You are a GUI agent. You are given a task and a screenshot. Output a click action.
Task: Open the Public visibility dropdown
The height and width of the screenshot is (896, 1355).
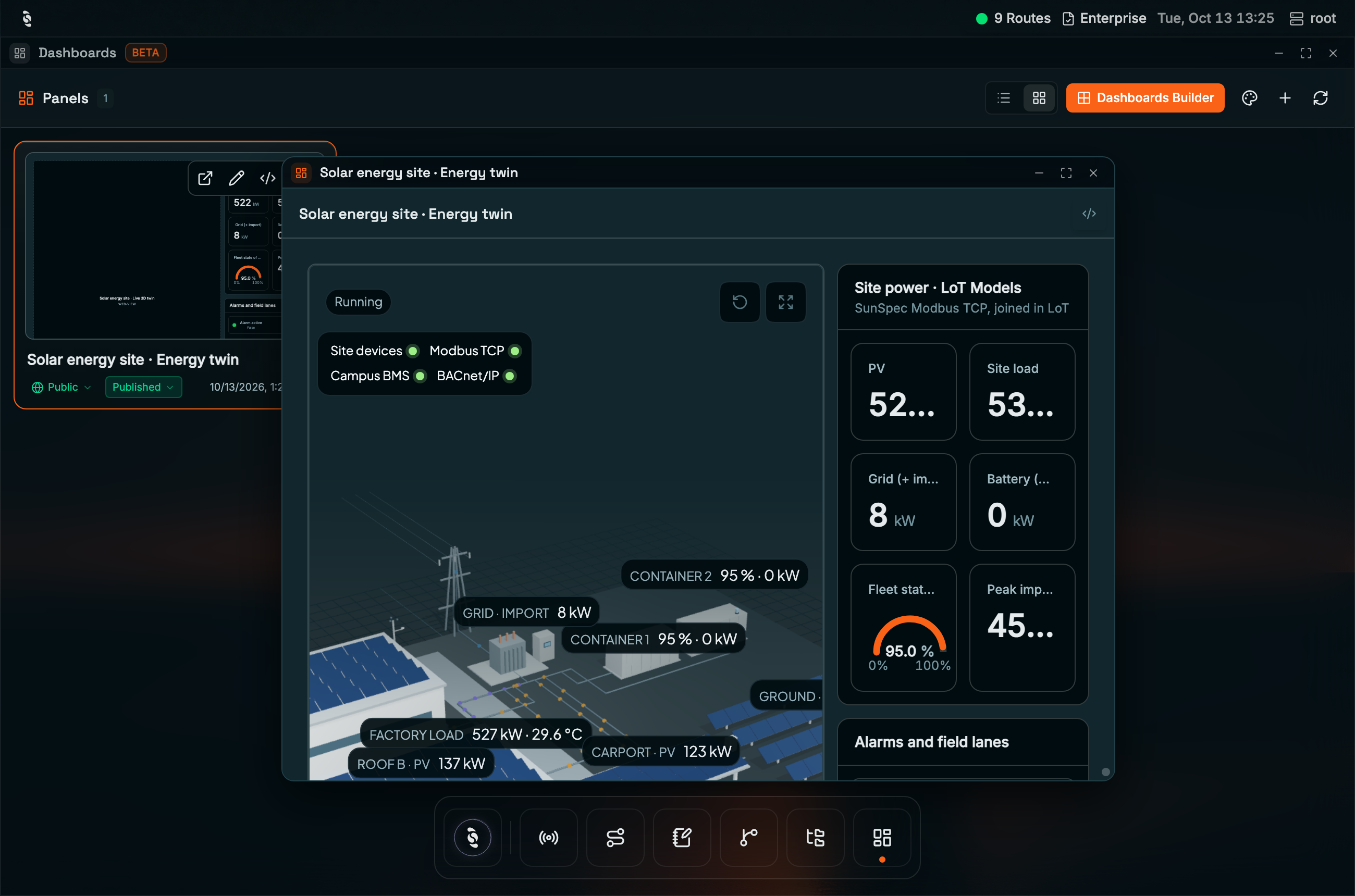[x=61, y=387]
